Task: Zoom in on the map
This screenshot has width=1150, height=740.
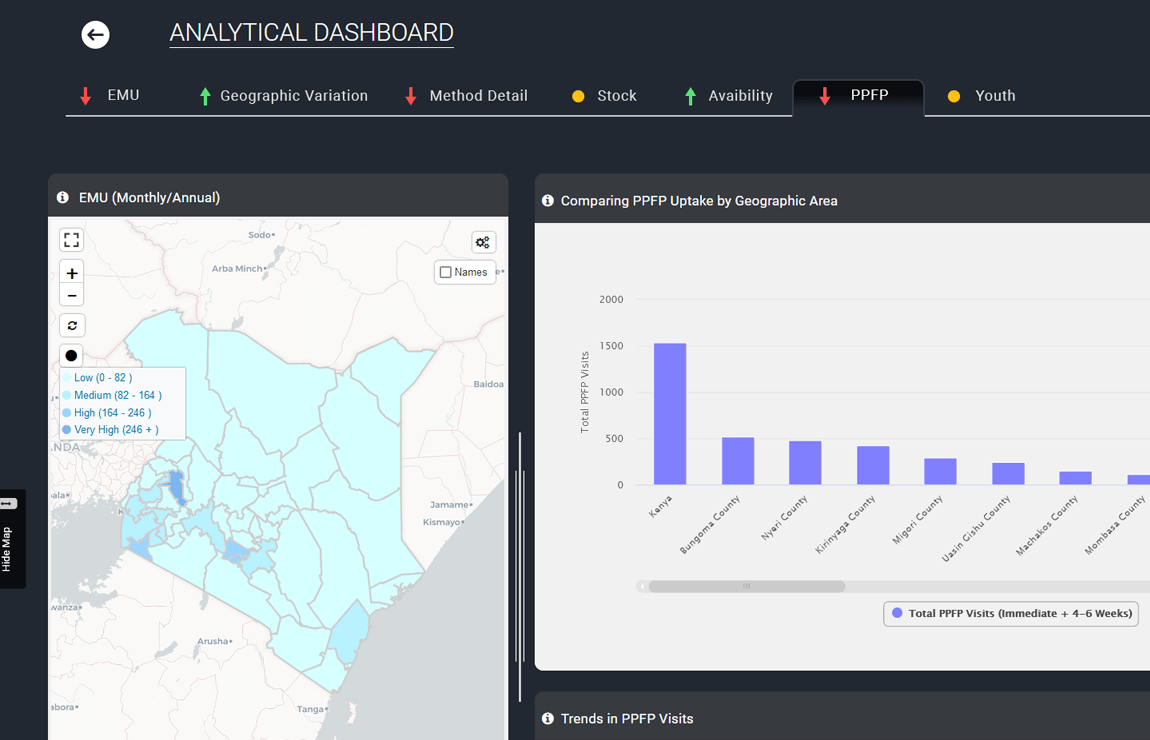Action: point(72,273)
